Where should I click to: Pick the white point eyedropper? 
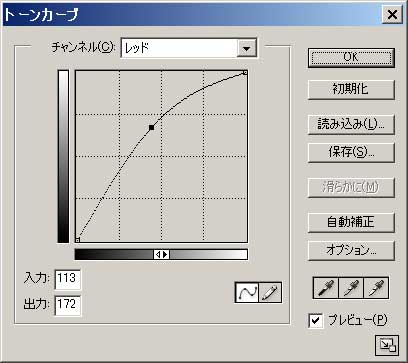pos(376,288)
